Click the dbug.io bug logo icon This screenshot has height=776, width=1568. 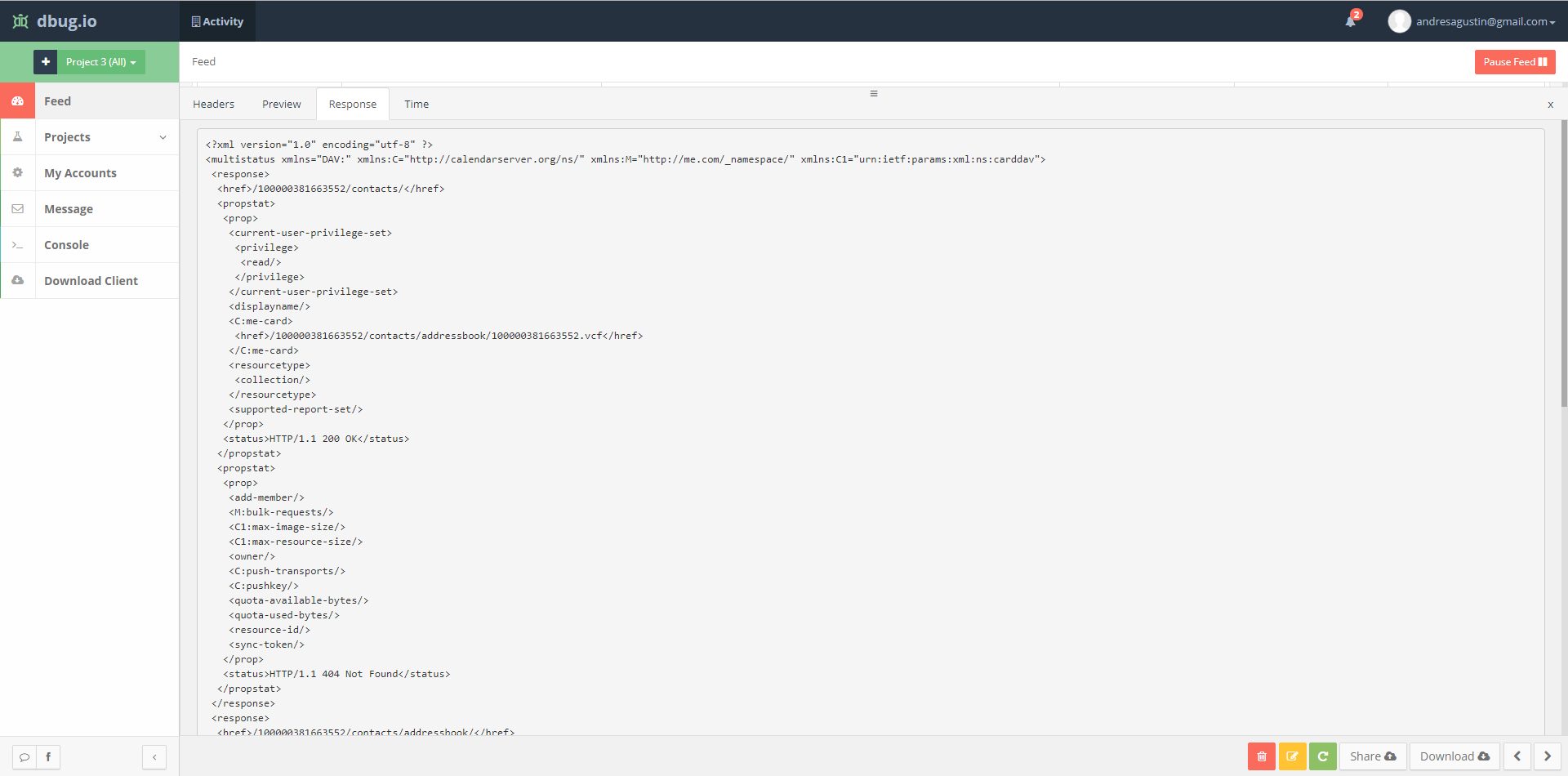tap(20, 21)
